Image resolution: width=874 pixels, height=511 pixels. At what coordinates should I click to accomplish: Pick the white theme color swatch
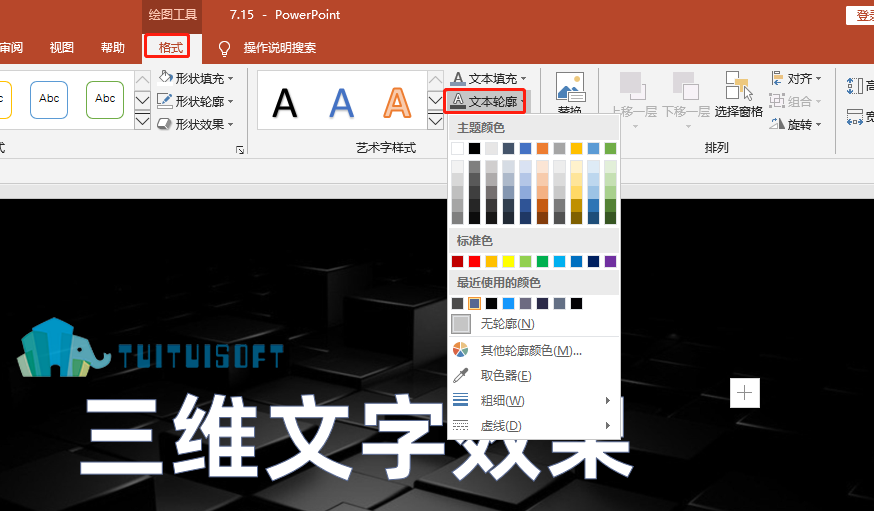(458, 148)
